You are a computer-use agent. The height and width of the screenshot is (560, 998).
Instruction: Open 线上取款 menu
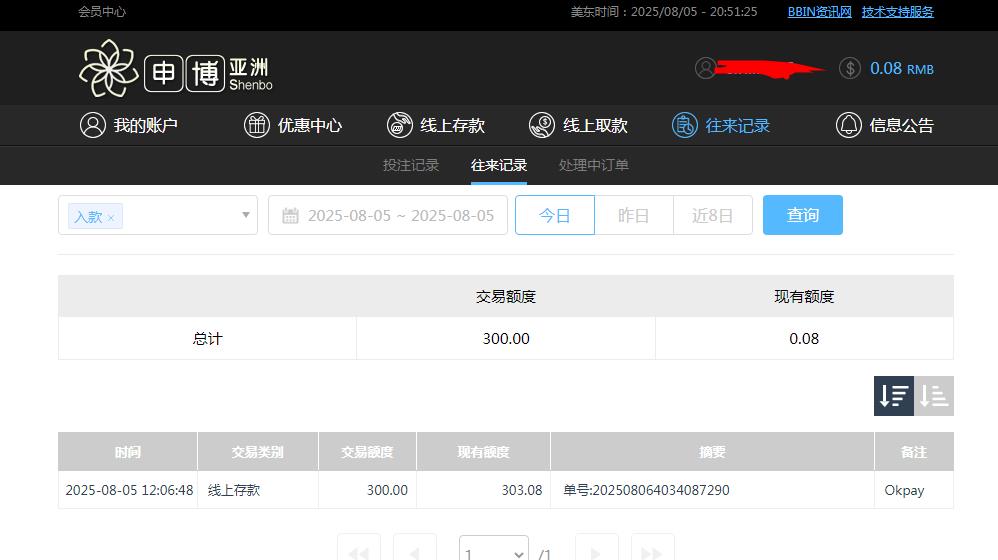(578, 125)
